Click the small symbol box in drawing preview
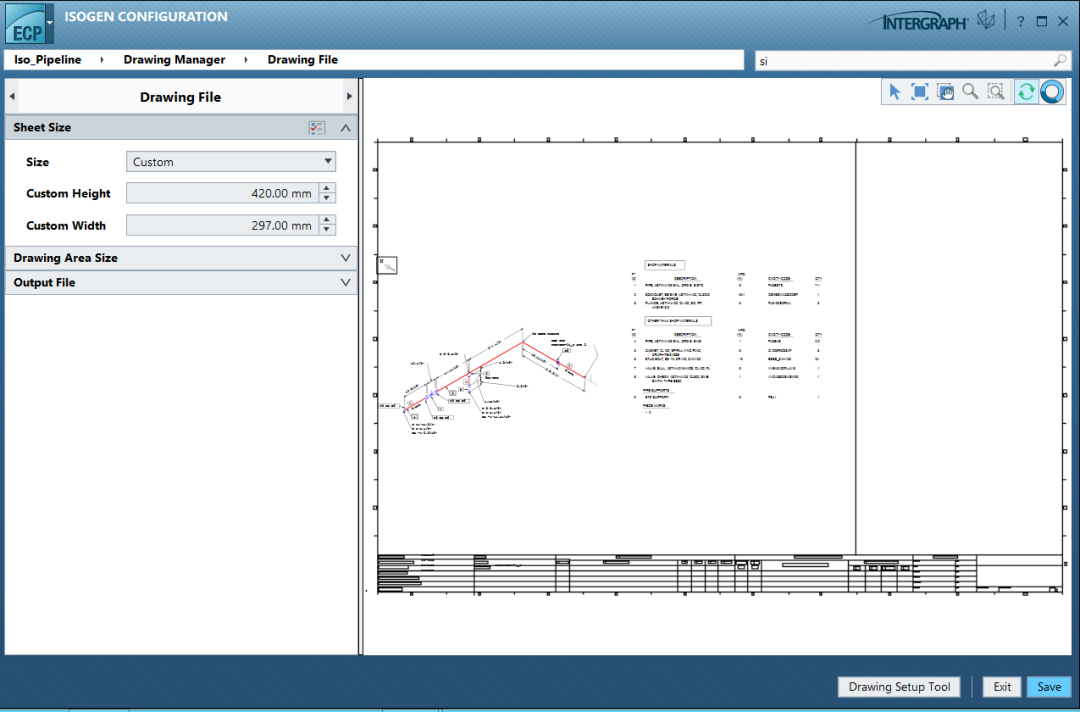 click(387, 265)
